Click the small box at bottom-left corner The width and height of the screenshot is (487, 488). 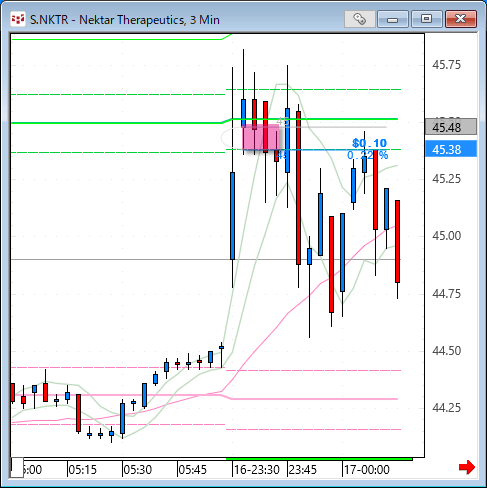point(17,467)
